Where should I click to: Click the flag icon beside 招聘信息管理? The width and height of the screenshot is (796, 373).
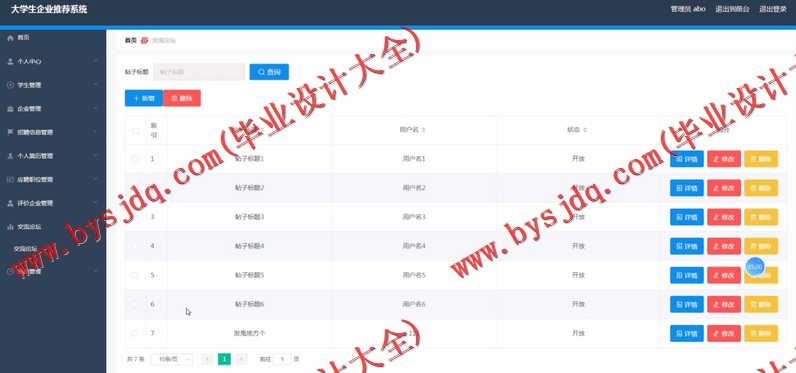10,132
